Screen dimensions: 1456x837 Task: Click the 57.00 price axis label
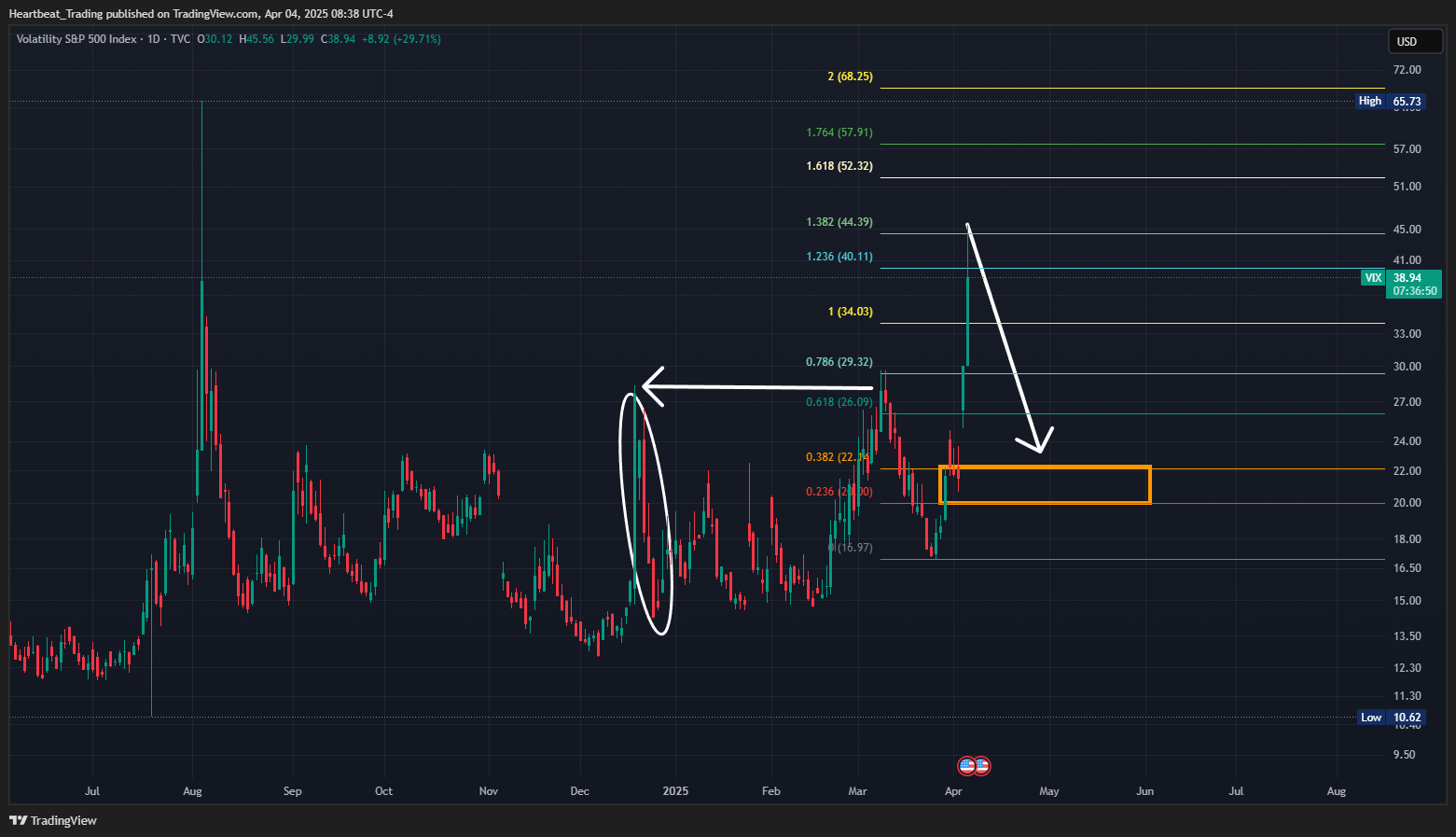[1407, 149]
